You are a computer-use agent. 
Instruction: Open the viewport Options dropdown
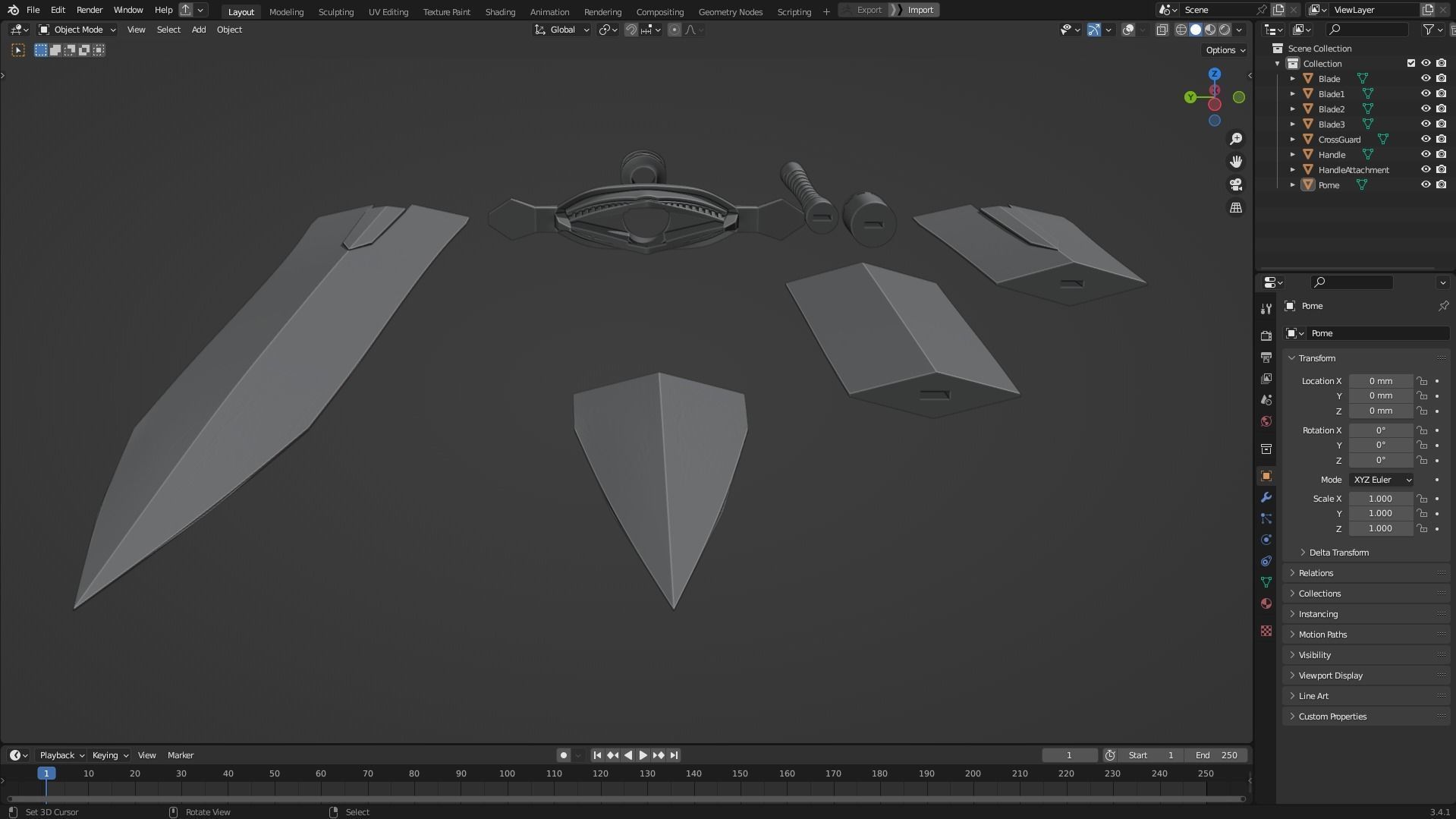[x=1225, y=50]
